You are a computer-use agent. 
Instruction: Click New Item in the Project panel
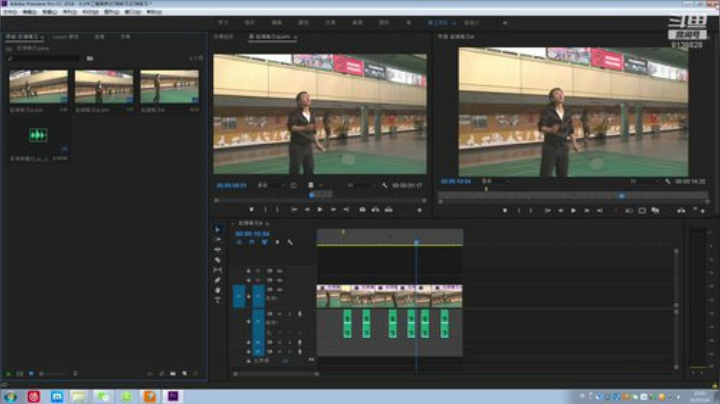184,374
